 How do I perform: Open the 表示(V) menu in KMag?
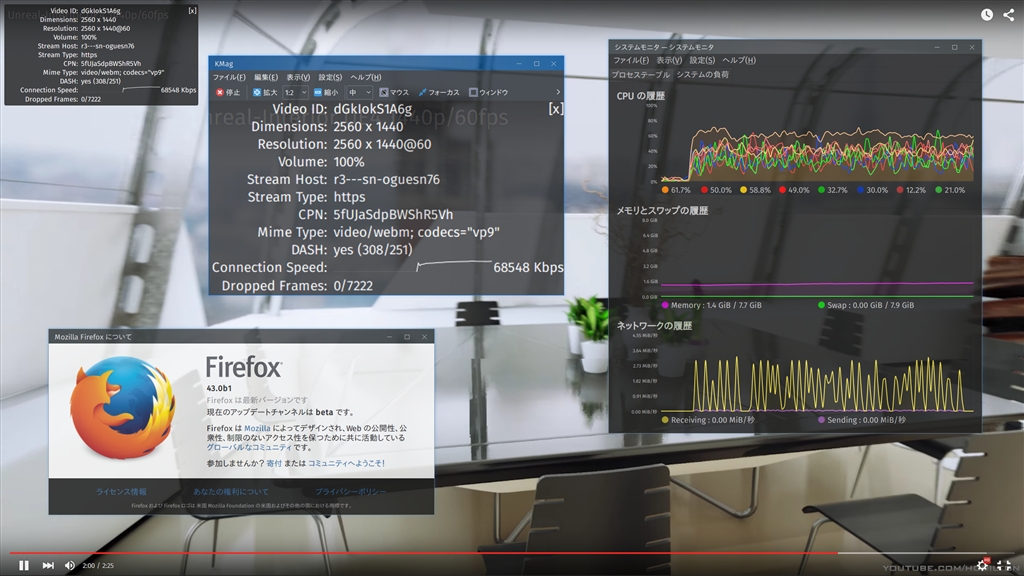pos(298,77)
